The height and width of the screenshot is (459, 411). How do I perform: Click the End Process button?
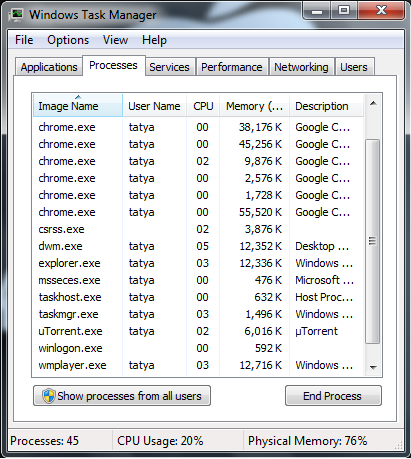(x=333, y=396)
